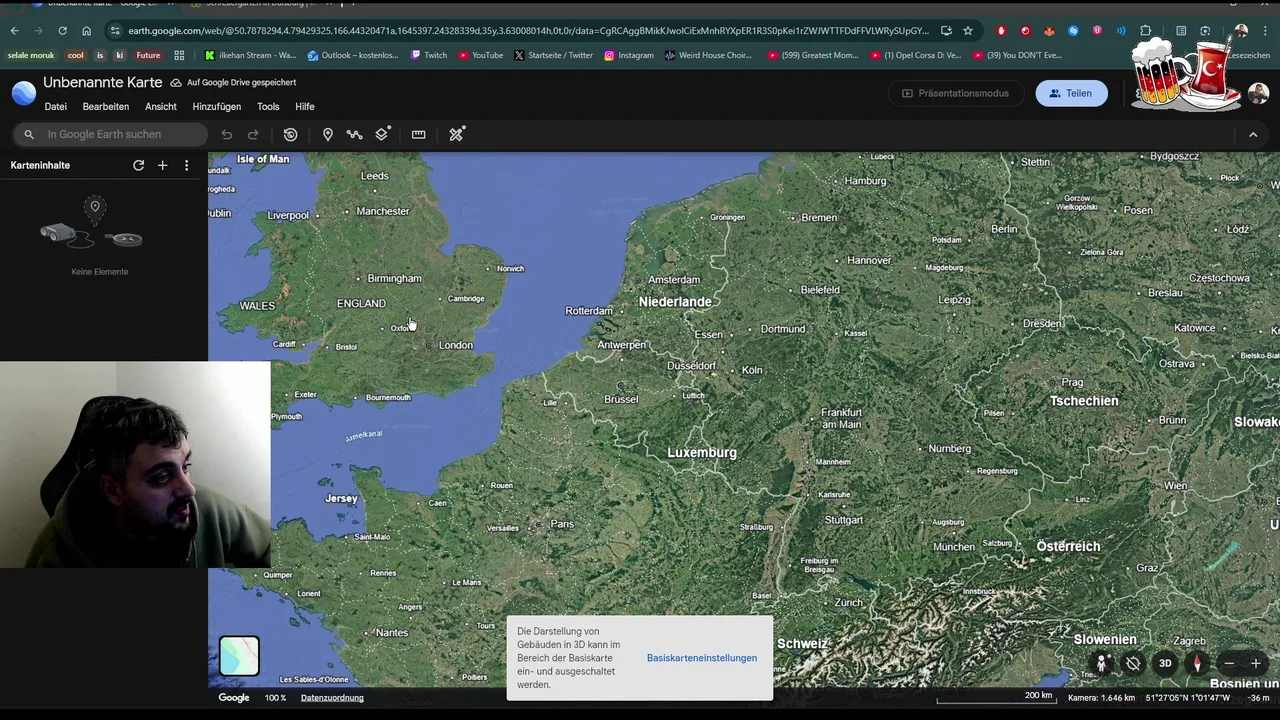This screenshot has height=720, width=1280.
Task: Open the Google account avatar
Action: point(1258,93)
